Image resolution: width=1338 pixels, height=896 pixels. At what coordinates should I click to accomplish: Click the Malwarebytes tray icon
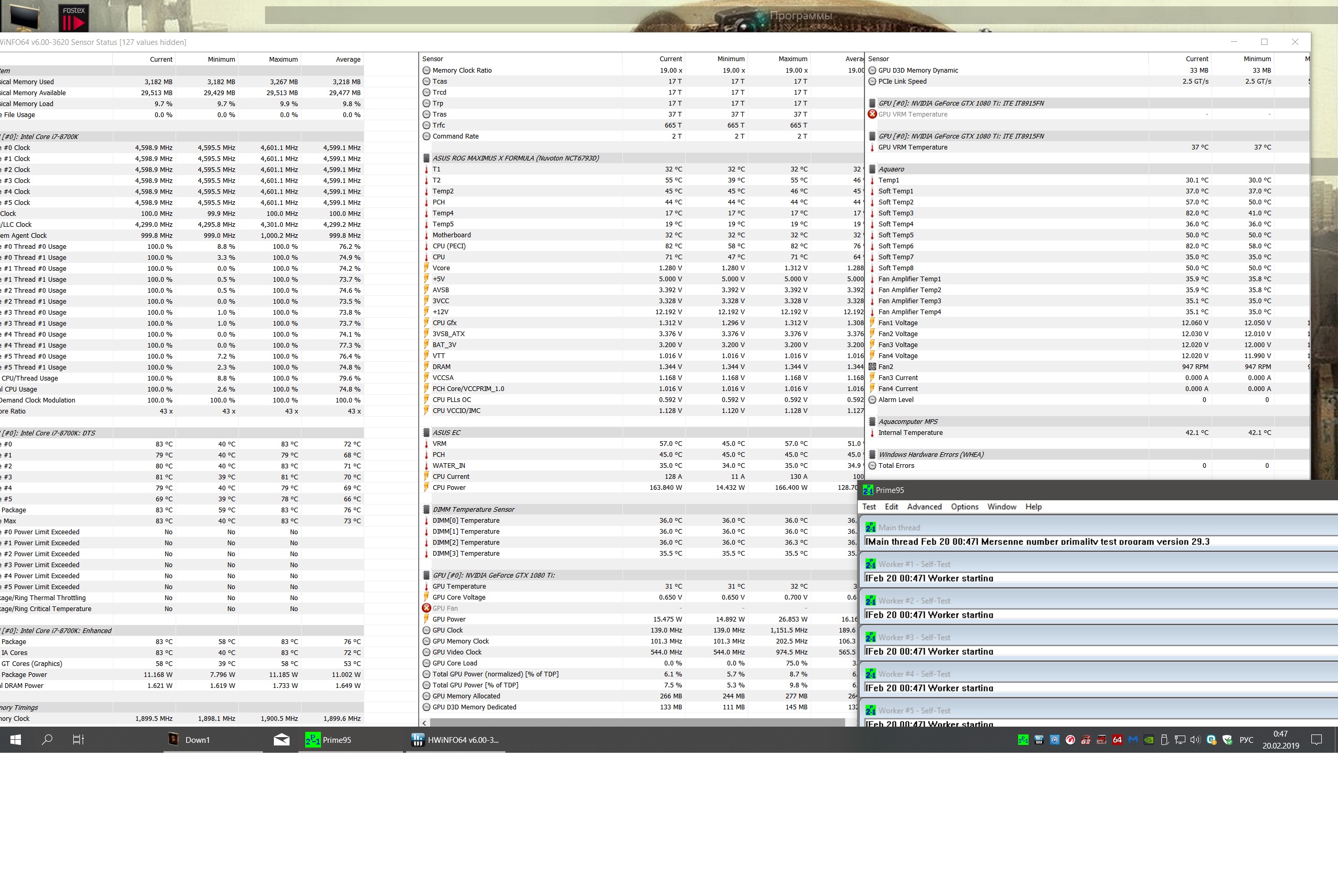[x=1134, y=740]
